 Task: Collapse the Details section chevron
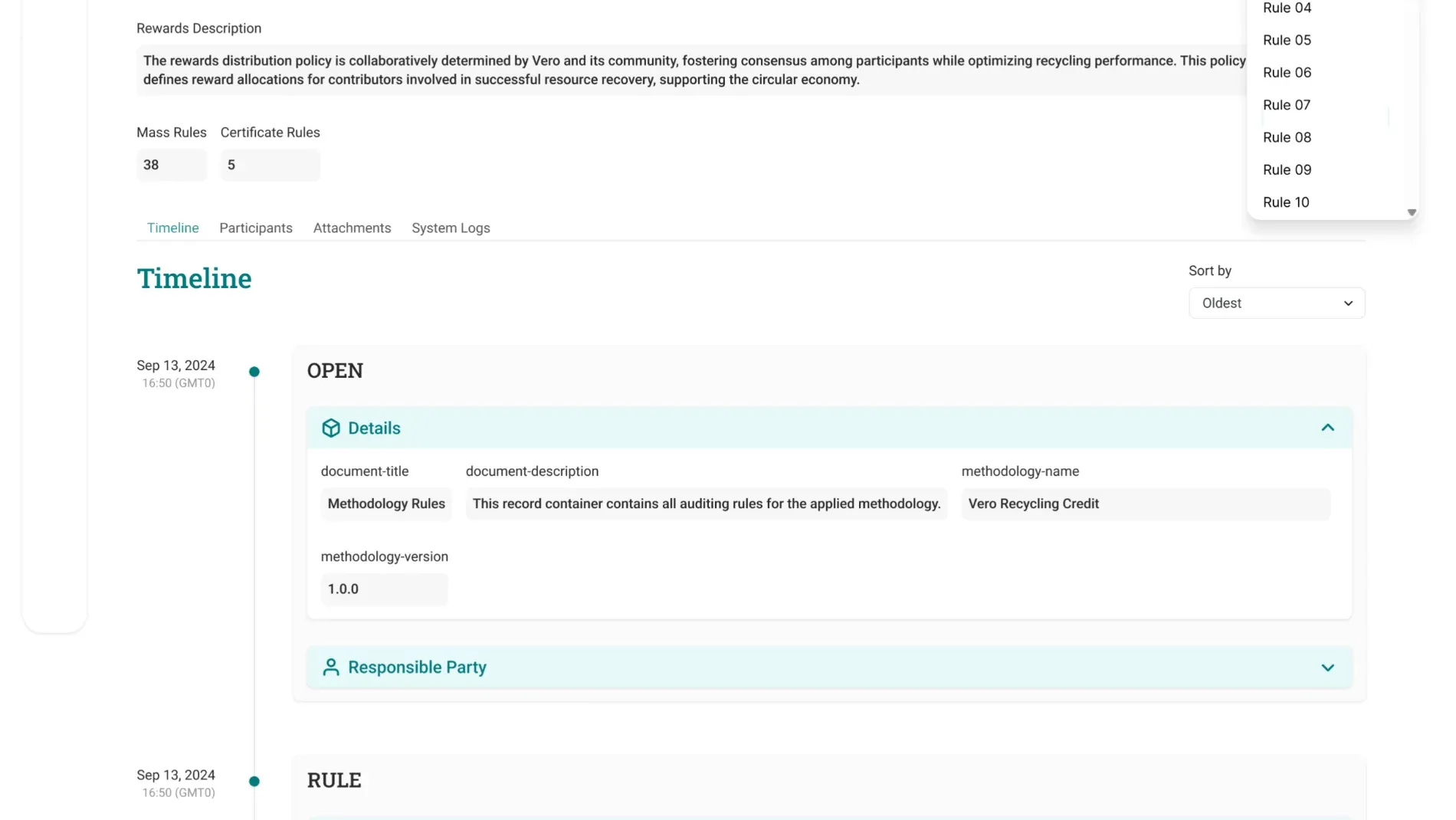(x=1327, y=428)
